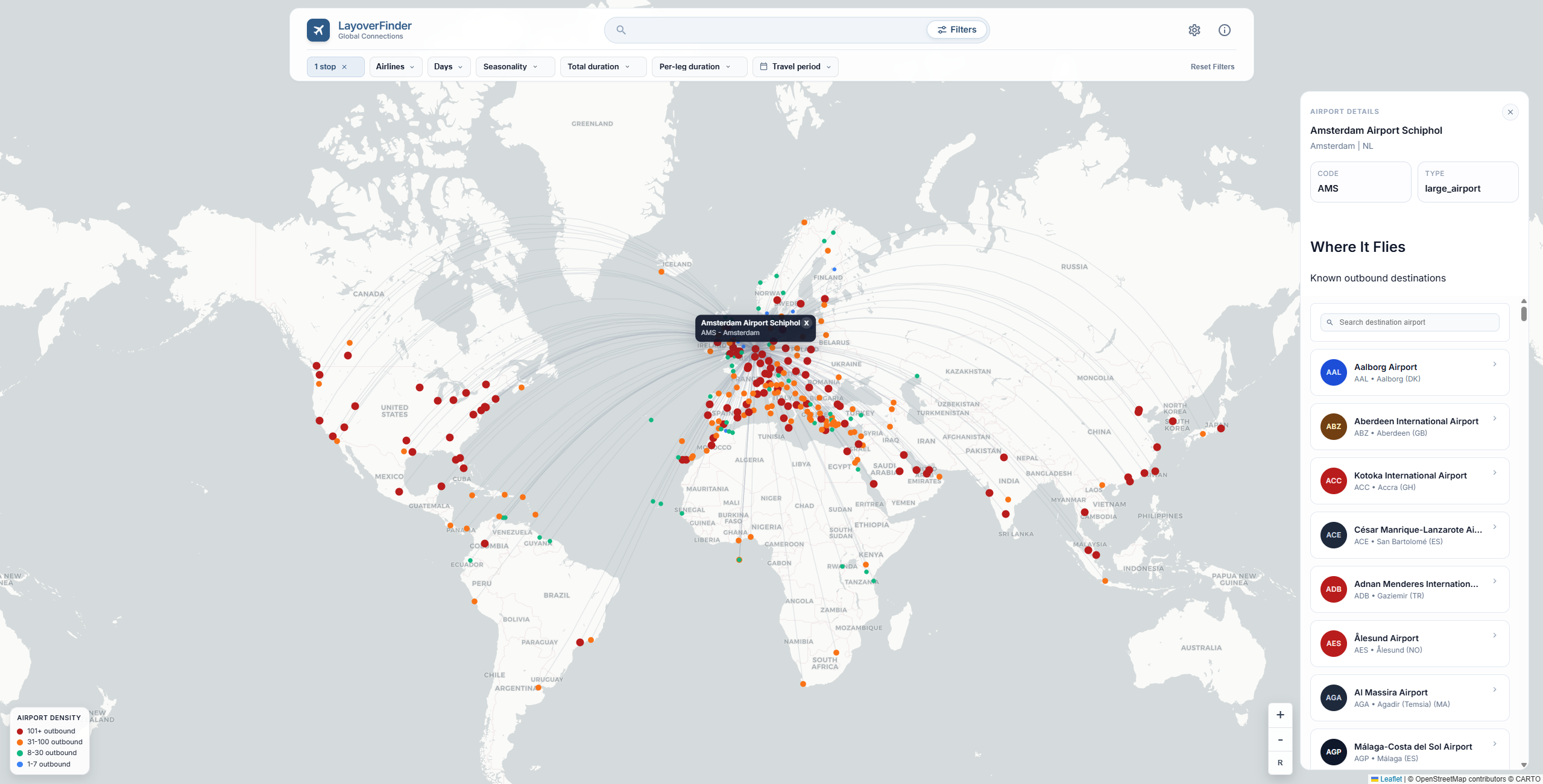
Task: Click the LayoverFinder airplane logo
Action: [x=318, y=29]
